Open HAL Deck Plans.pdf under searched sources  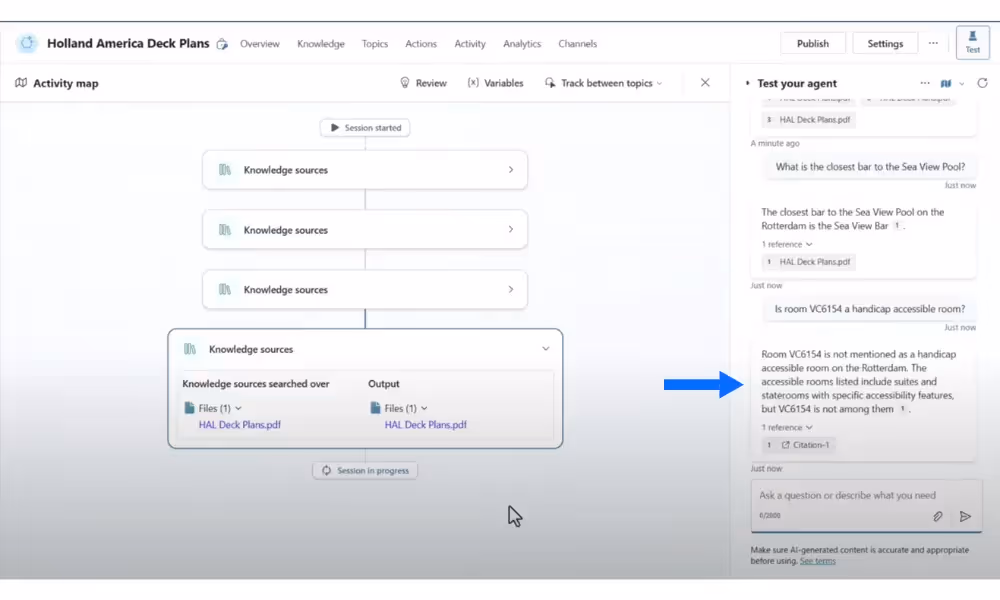[240, 425]
